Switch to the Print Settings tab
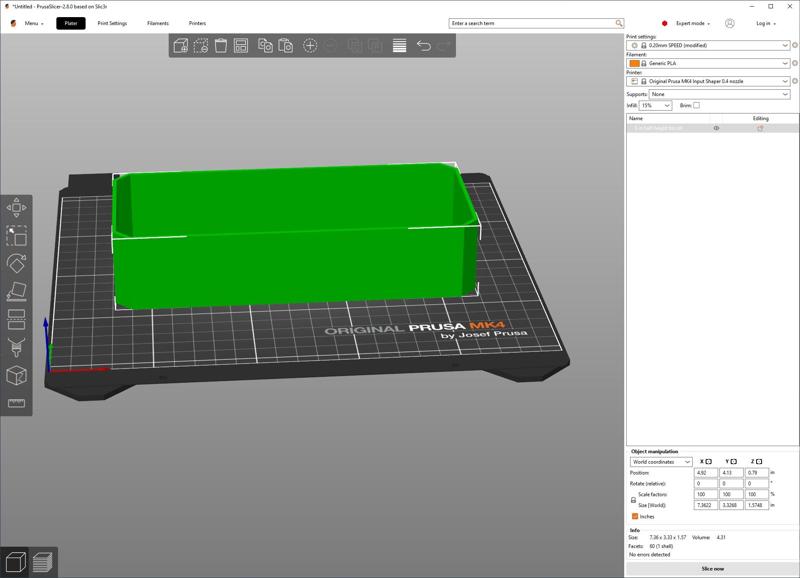The height and width of the screenshot is (578, 800). point(112,23)
